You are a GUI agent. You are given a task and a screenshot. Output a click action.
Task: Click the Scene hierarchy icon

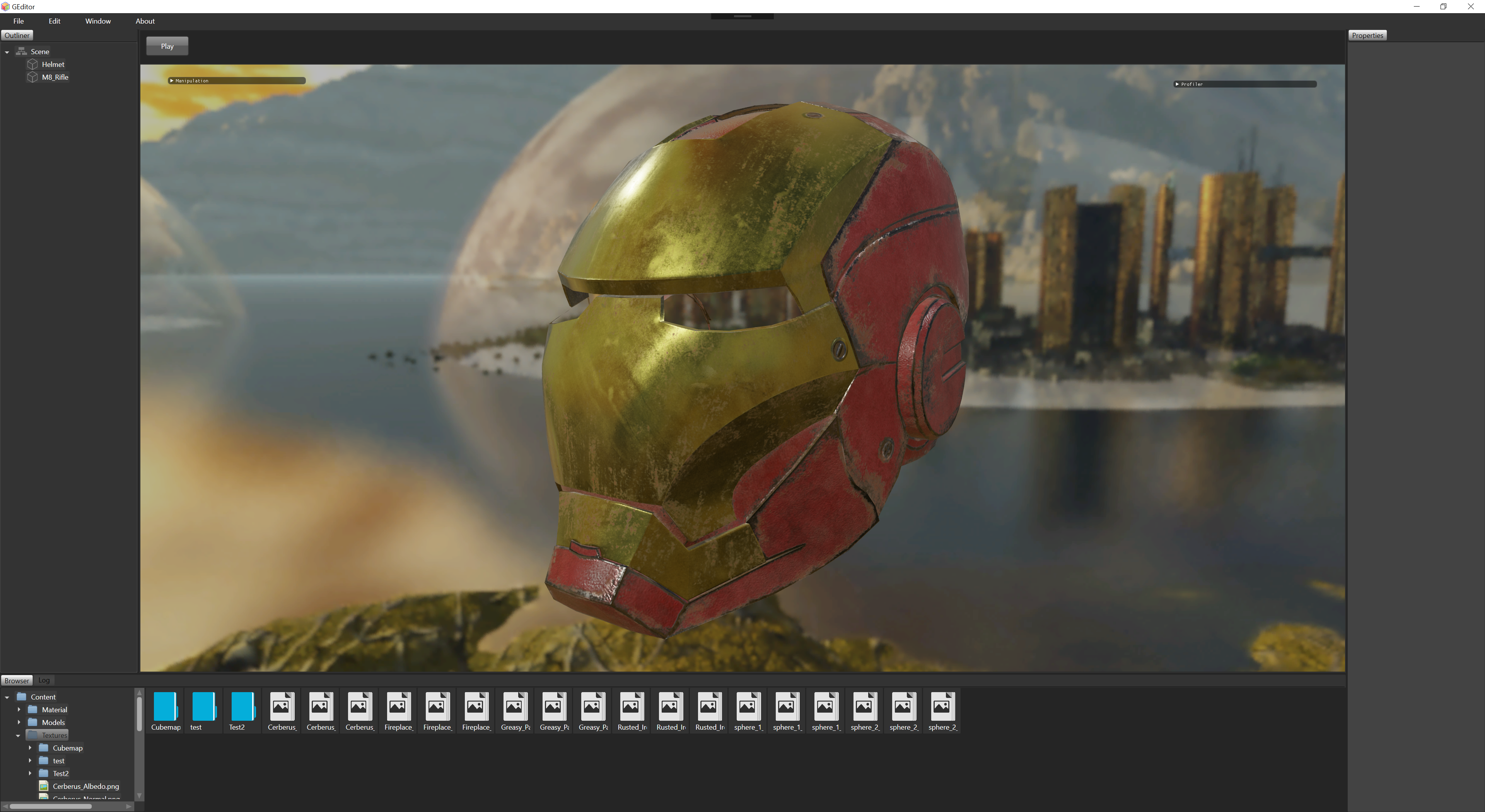click(22, 51)
